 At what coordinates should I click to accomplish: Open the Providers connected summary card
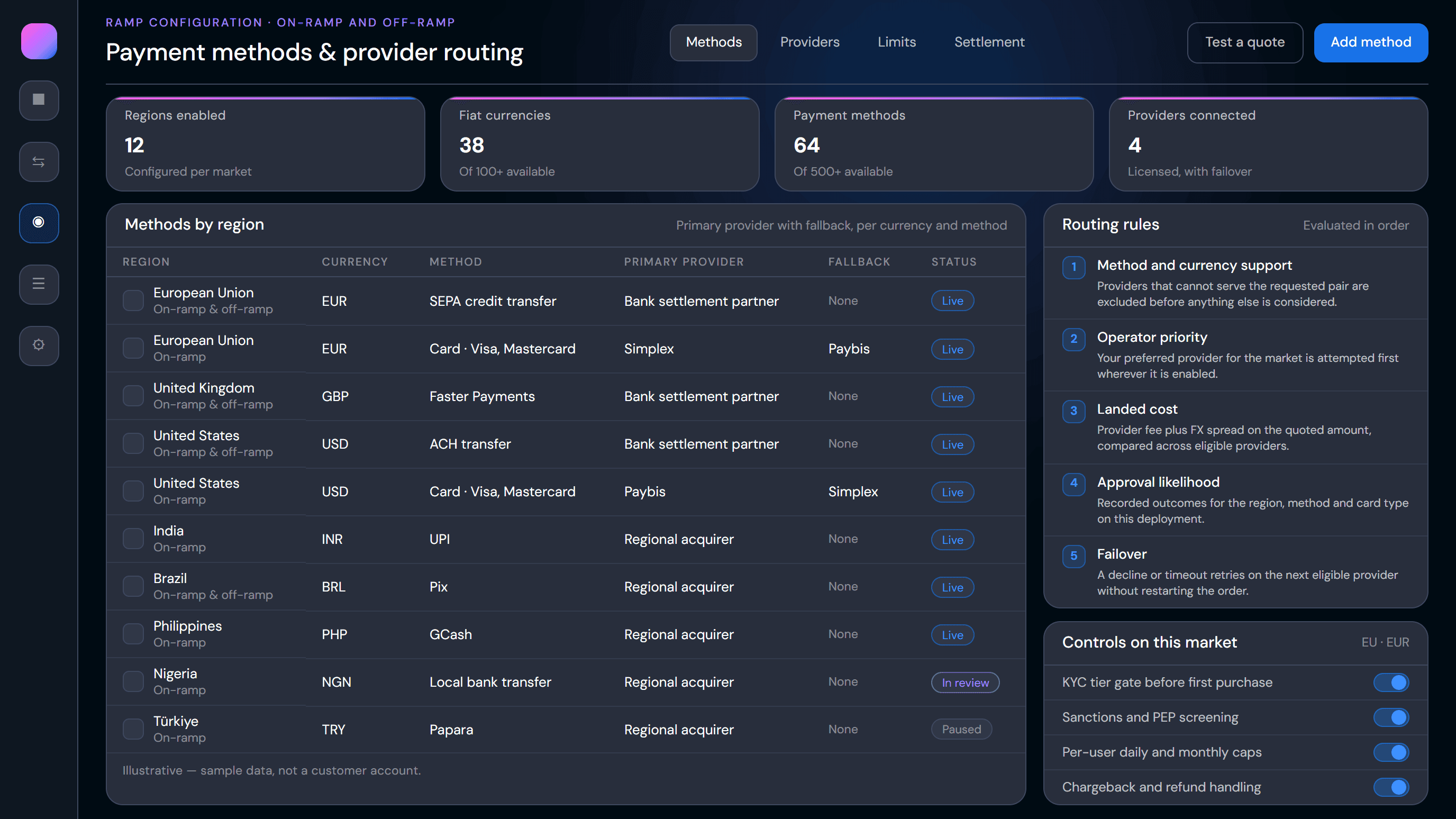(x=1268, y=144)
